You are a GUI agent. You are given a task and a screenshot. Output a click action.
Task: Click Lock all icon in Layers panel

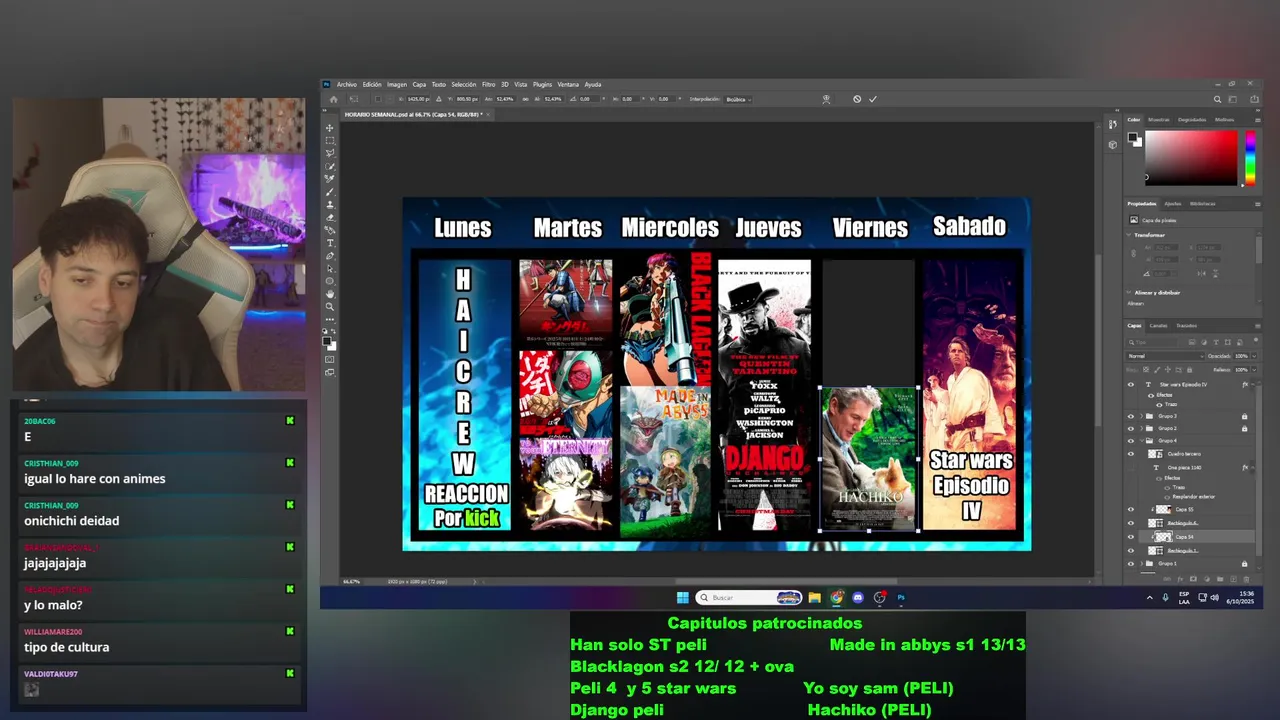tap(1189, 369)
